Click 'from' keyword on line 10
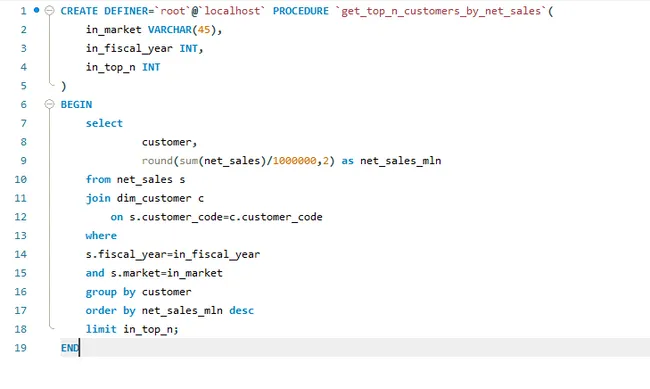The image size is (650, 389). tap(98, 180)
